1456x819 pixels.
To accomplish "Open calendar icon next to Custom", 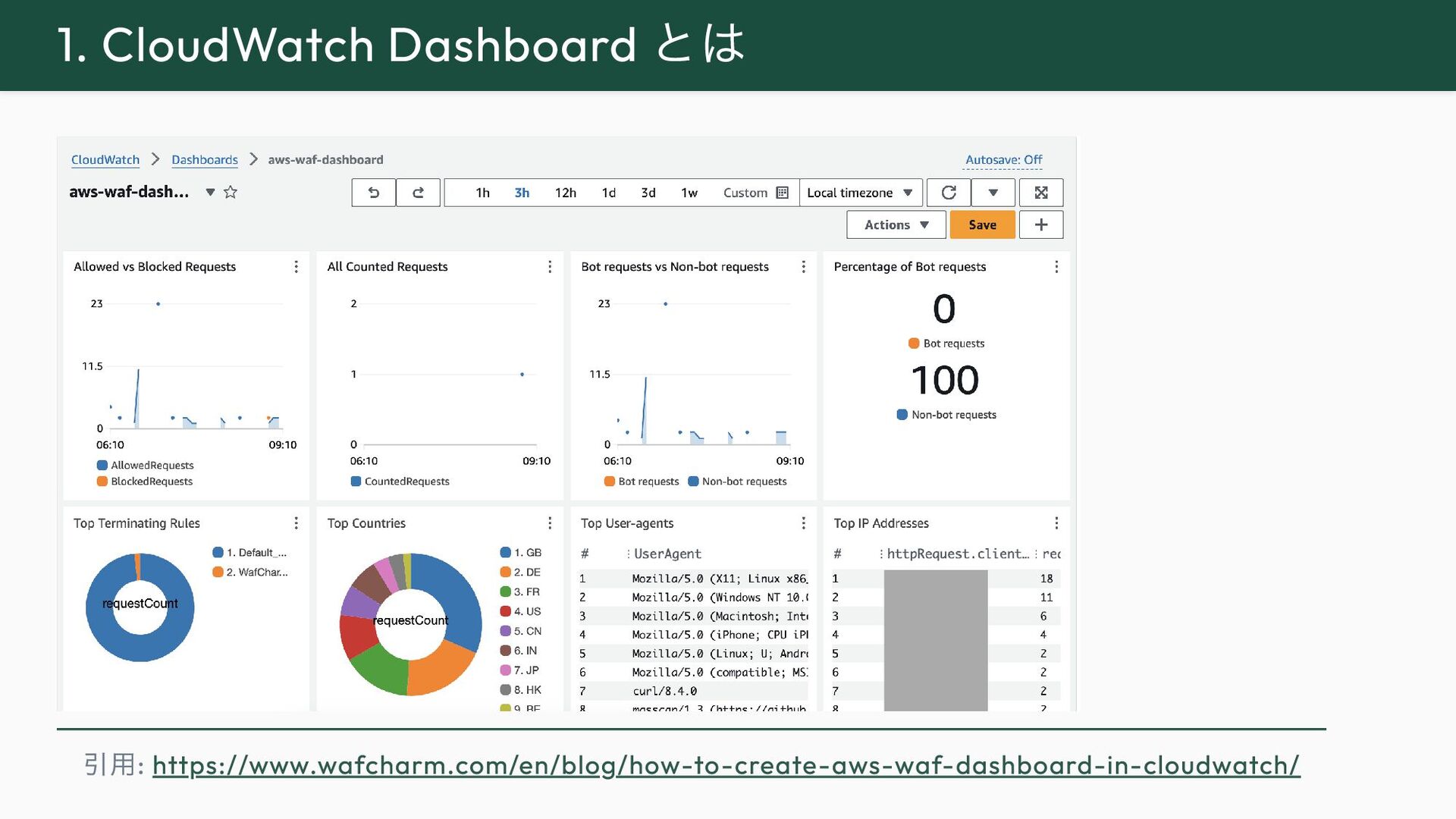I will point(783,193).
